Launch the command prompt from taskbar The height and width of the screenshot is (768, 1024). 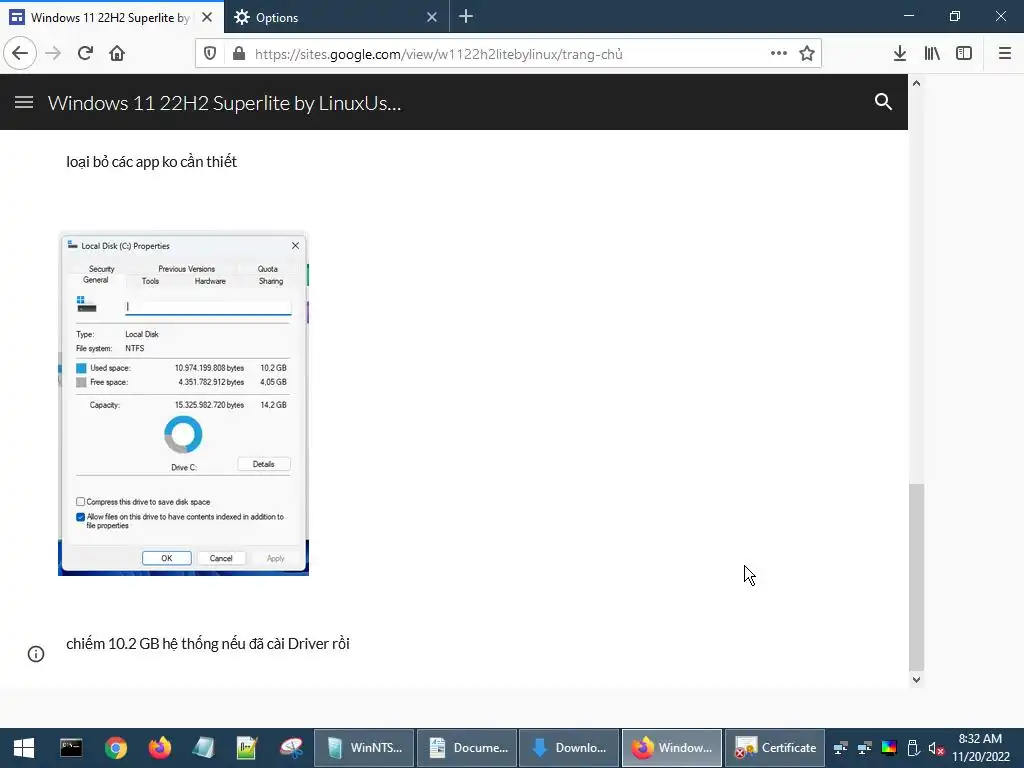click(x=71, y=748)
